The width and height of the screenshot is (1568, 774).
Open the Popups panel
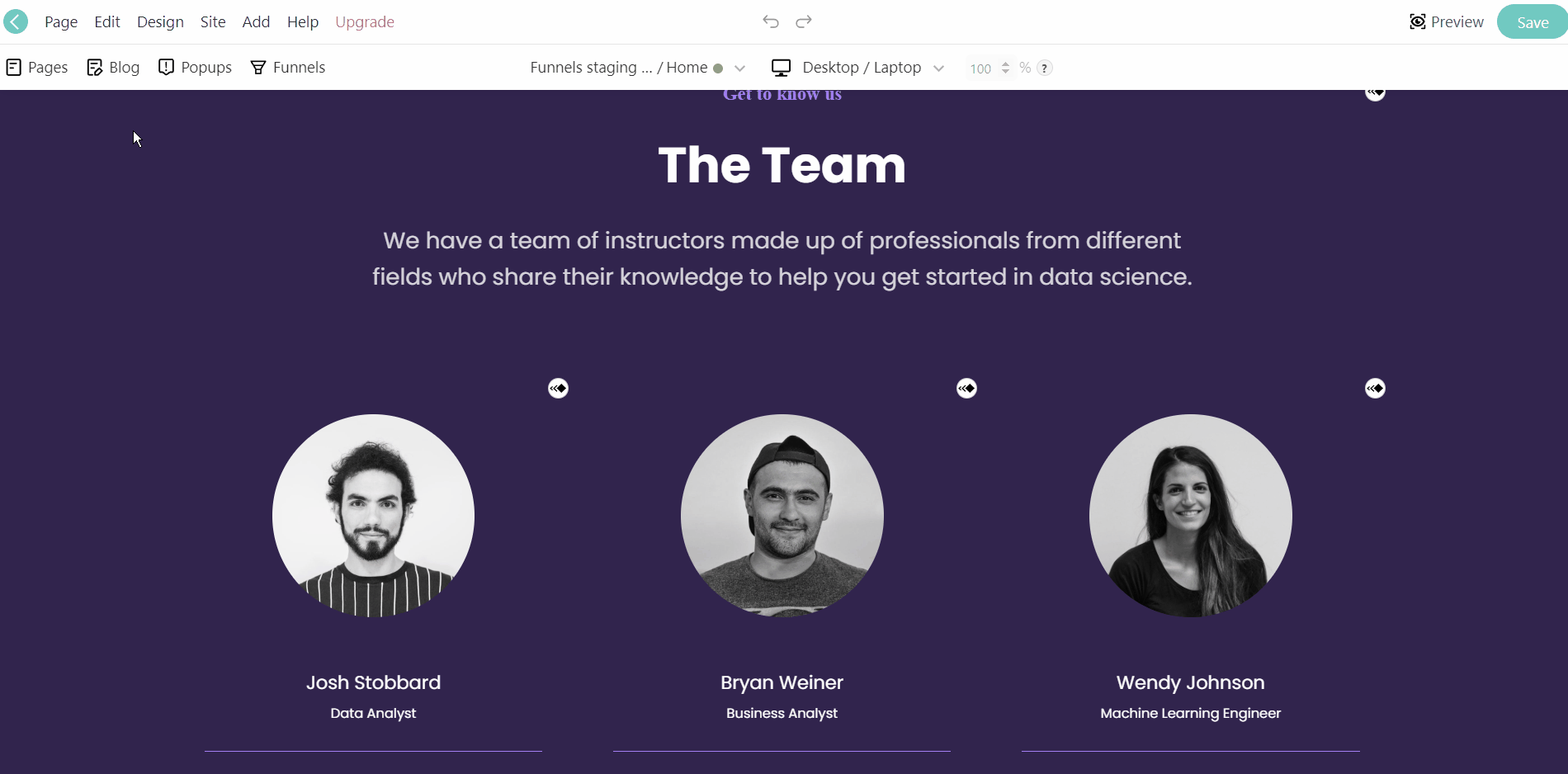pos(195,68)
